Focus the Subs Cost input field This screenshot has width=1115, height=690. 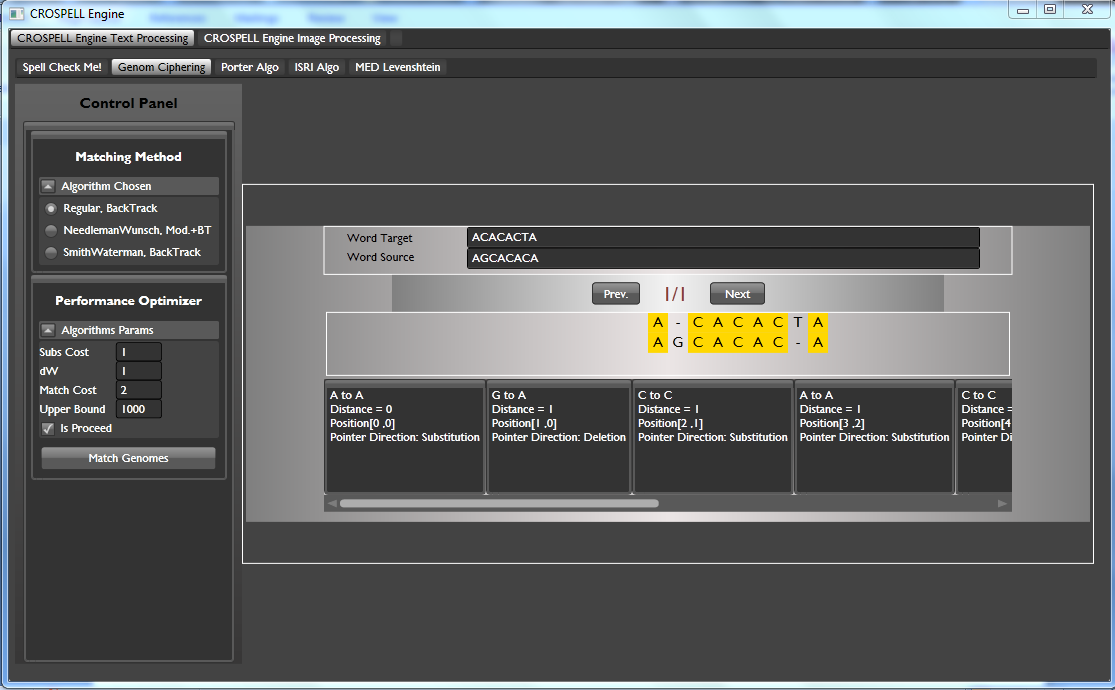point(138,352)
